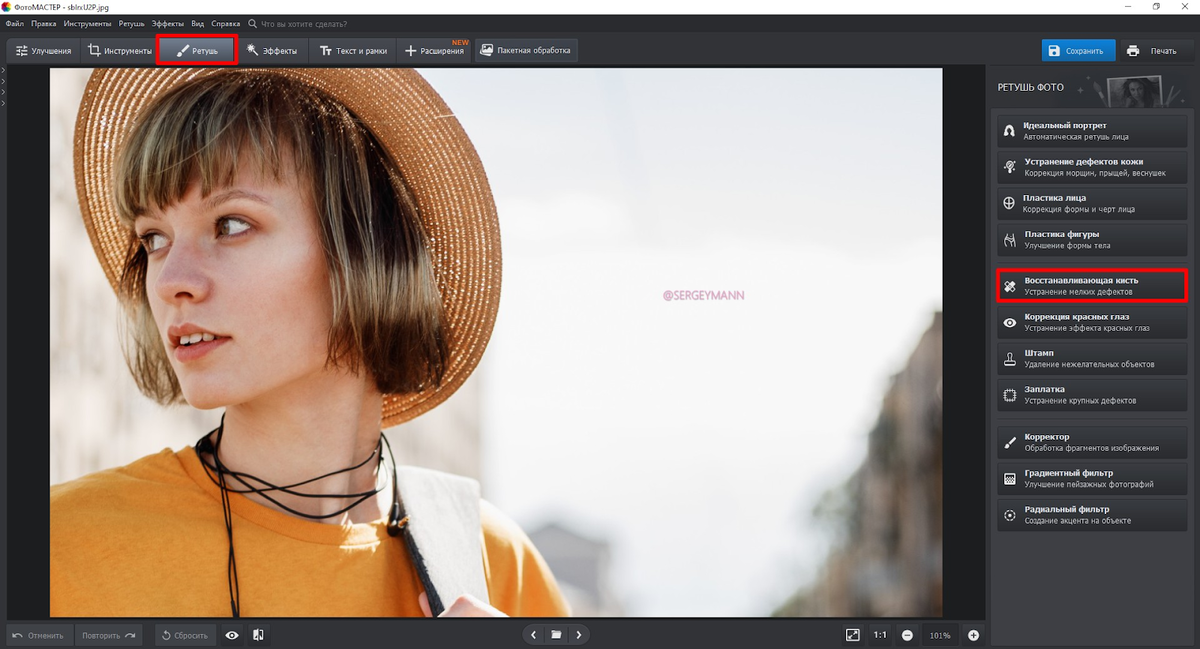This screenshot has height=649, width=1200.
Task: Switch to the Эффекты tab
Action: click(x=271, y=50)
